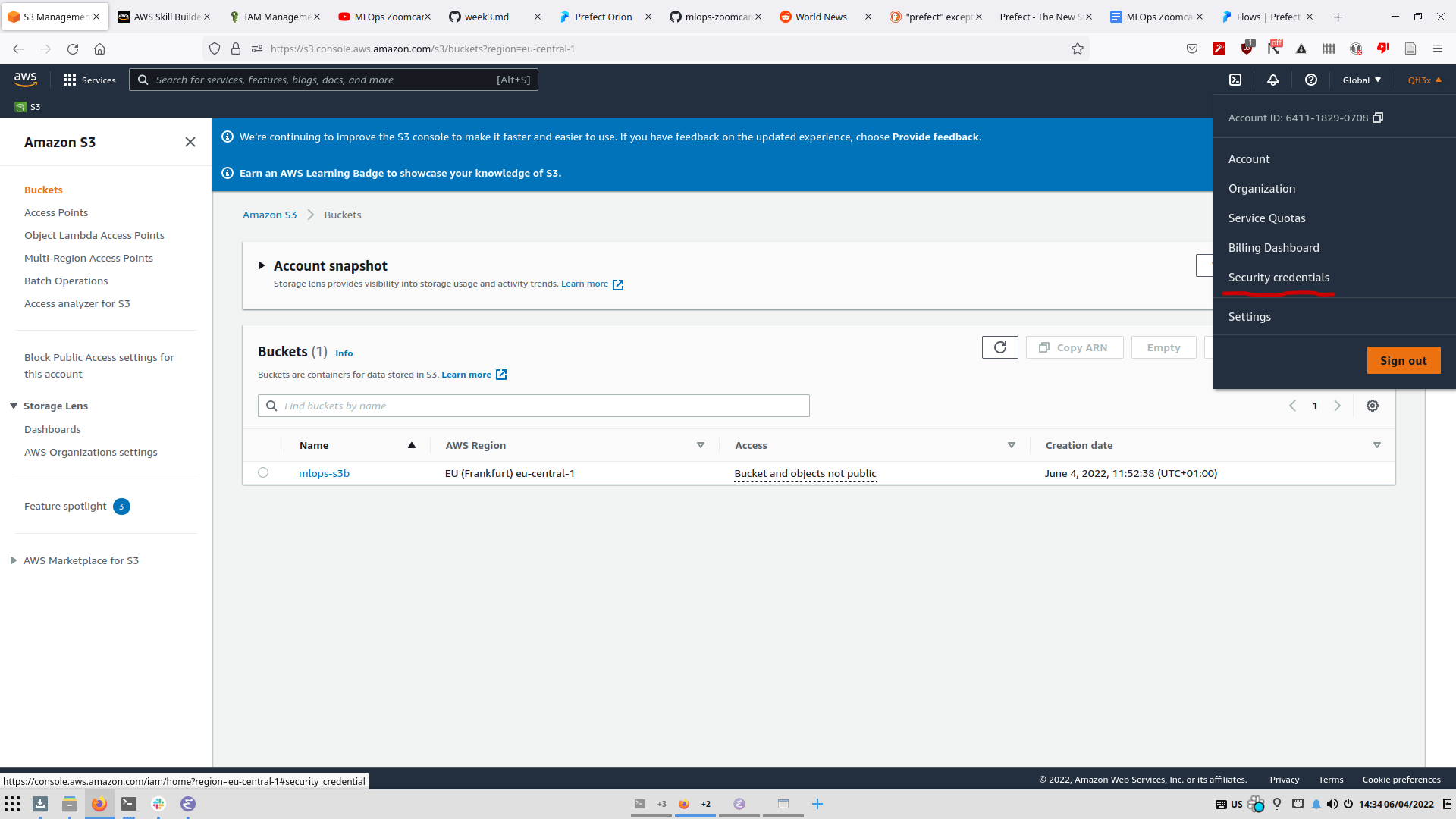The image size is (1456, 819).
Task: Open the AWS help question-mark icon
Action: [x=1310, y=80]
